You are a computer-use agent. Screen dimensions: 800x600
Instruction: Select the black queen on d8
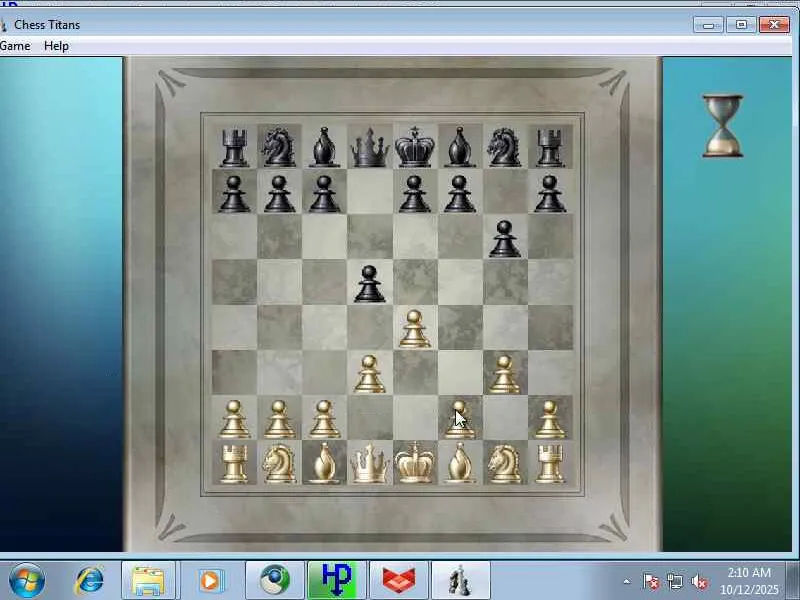pyautogui.click(x=369, y=147)
